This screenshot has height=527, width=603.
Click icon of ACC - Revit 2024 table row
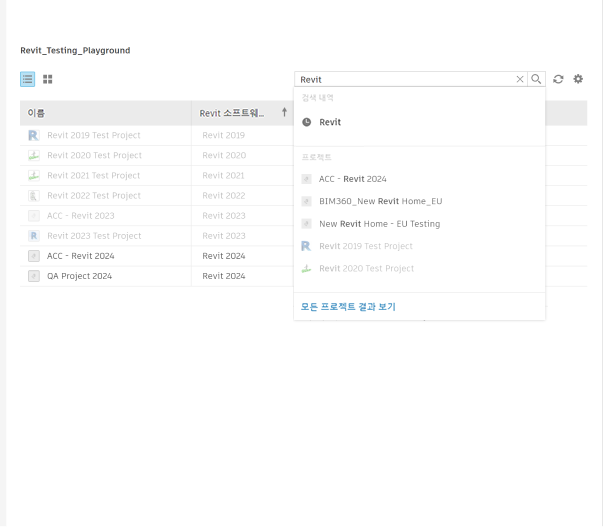tap(34, 256)
